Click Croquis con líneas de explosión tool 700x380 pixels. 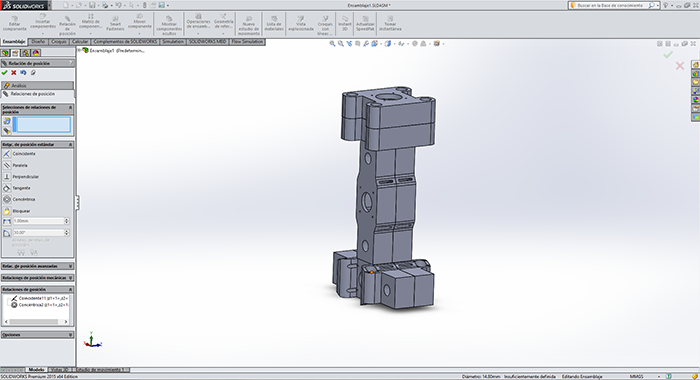coord(325,26)
